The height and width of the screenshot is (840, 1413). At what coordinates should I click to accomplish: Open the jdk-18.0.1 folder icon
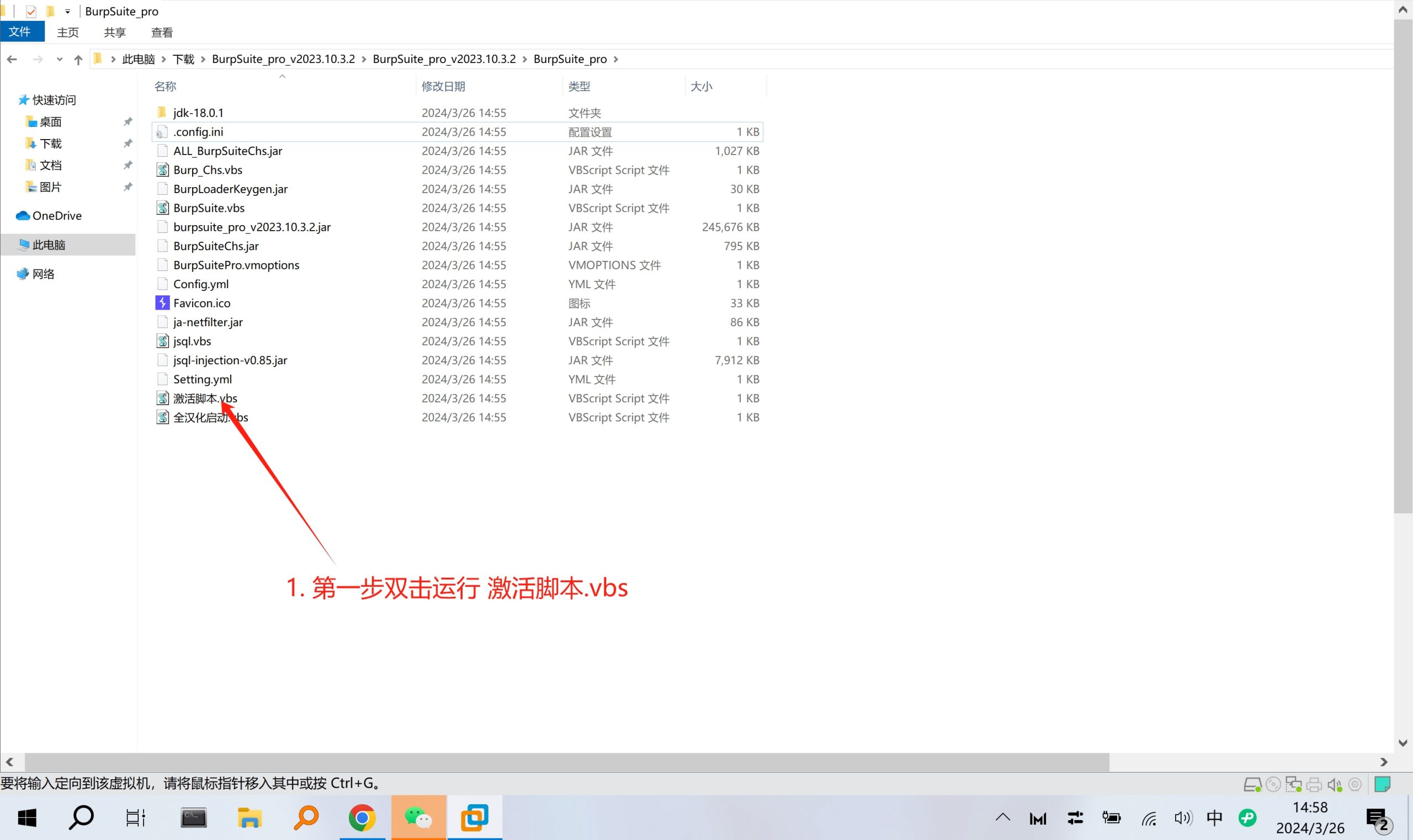click(162, 112)
